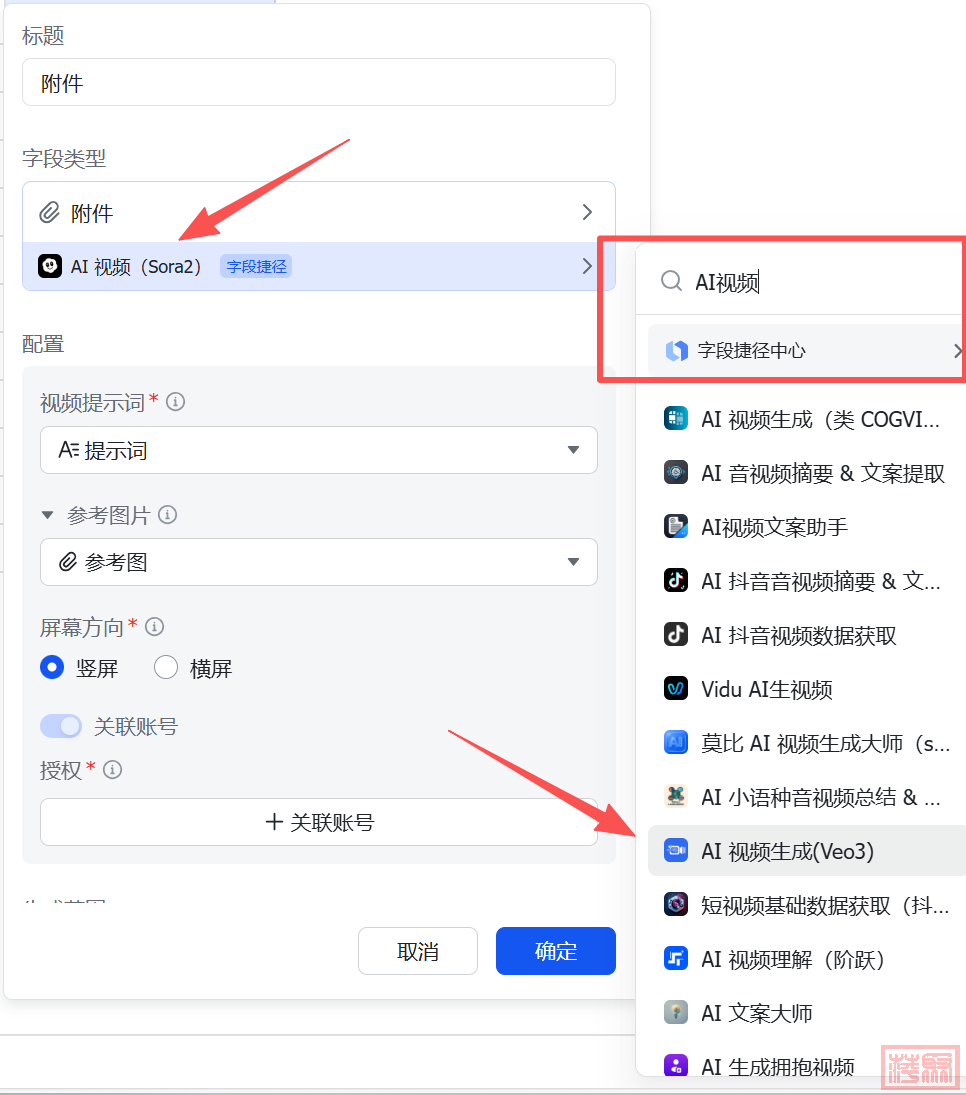This screenshot has width=966, height=1095.
Task: Open the 提示词 dropdown
Action: pyautogui.click(x=318, y=450)
